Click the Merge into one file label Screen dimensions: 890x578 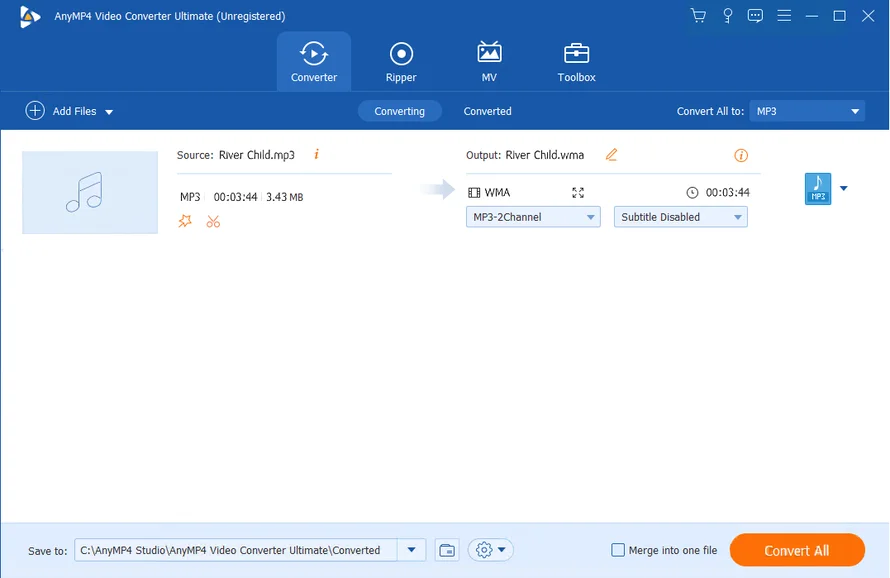tap(673, 550)
